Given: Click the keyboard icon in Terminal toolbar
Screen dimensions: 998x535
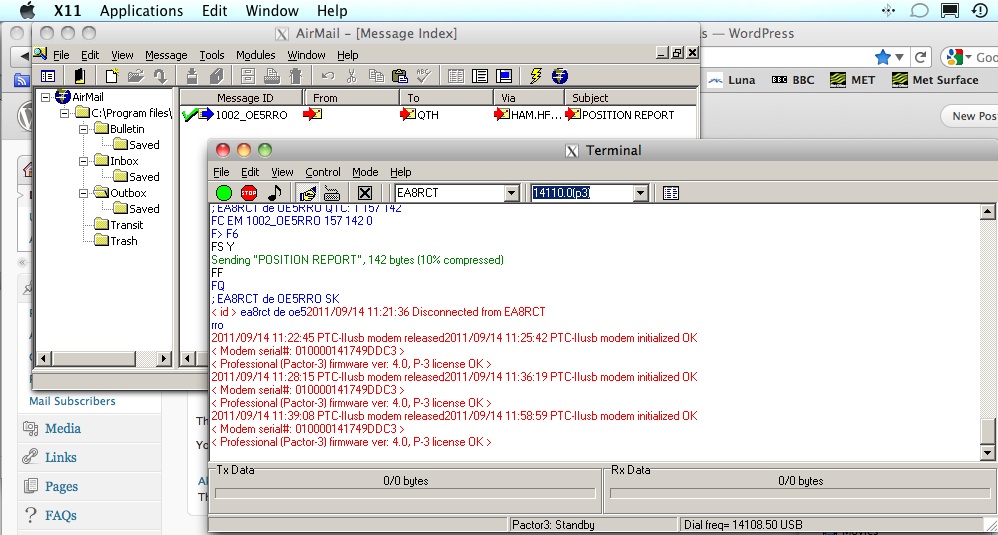Looking at the screenshot, I should pos(333,193).
